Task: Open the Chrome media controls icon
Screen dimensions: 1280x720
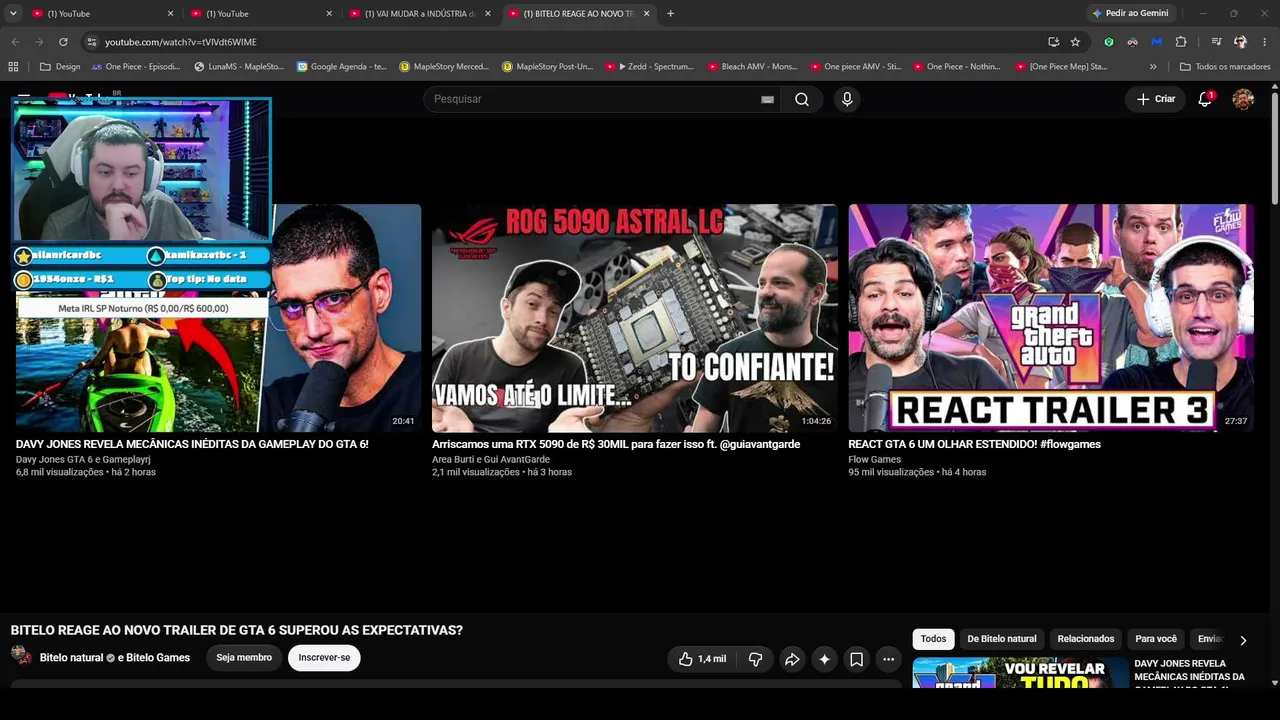Action: click(x=1216, y=42)
